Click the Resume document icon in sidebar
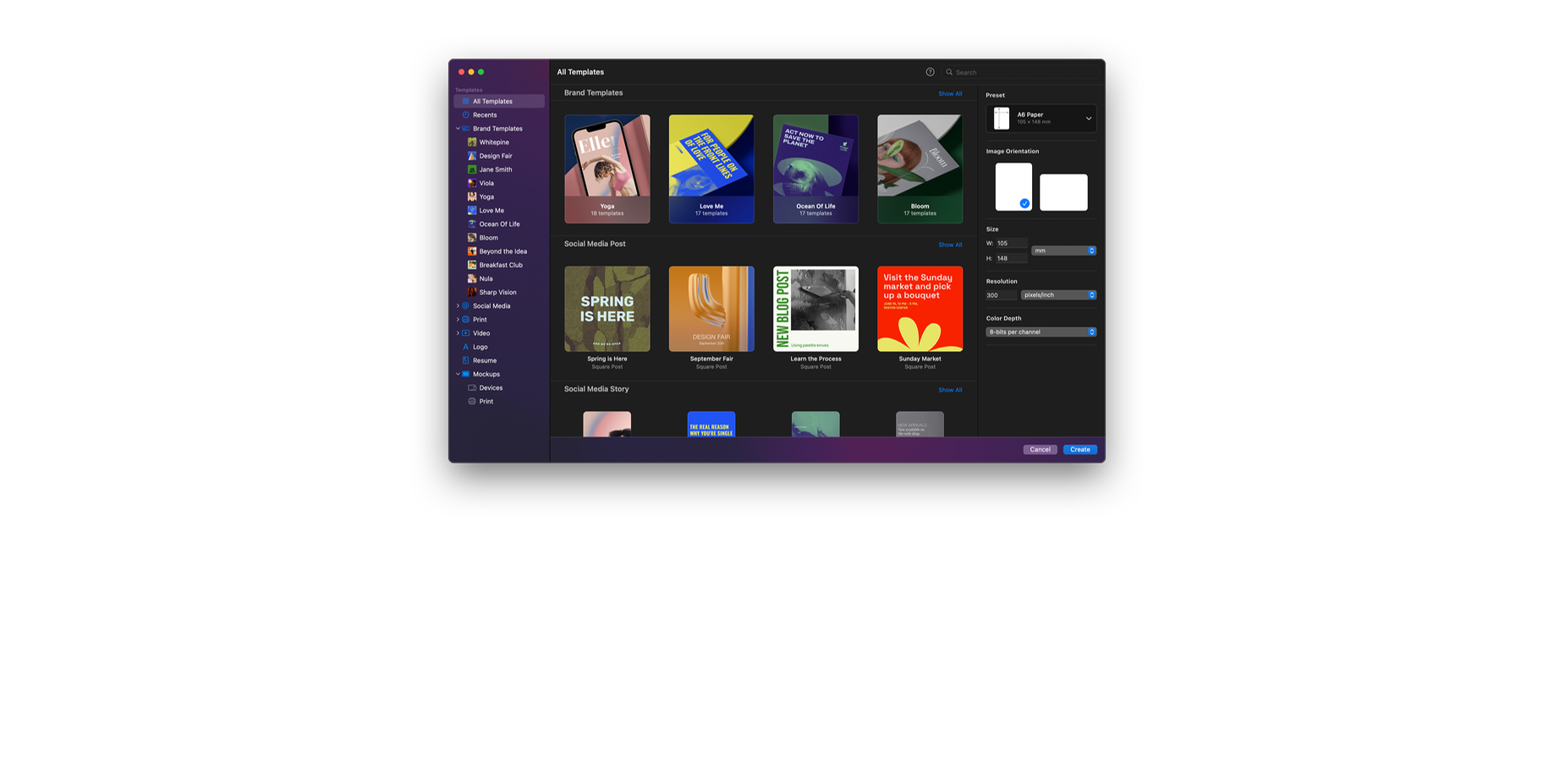This screenshot has width=1554, height=784. point(465,360)
